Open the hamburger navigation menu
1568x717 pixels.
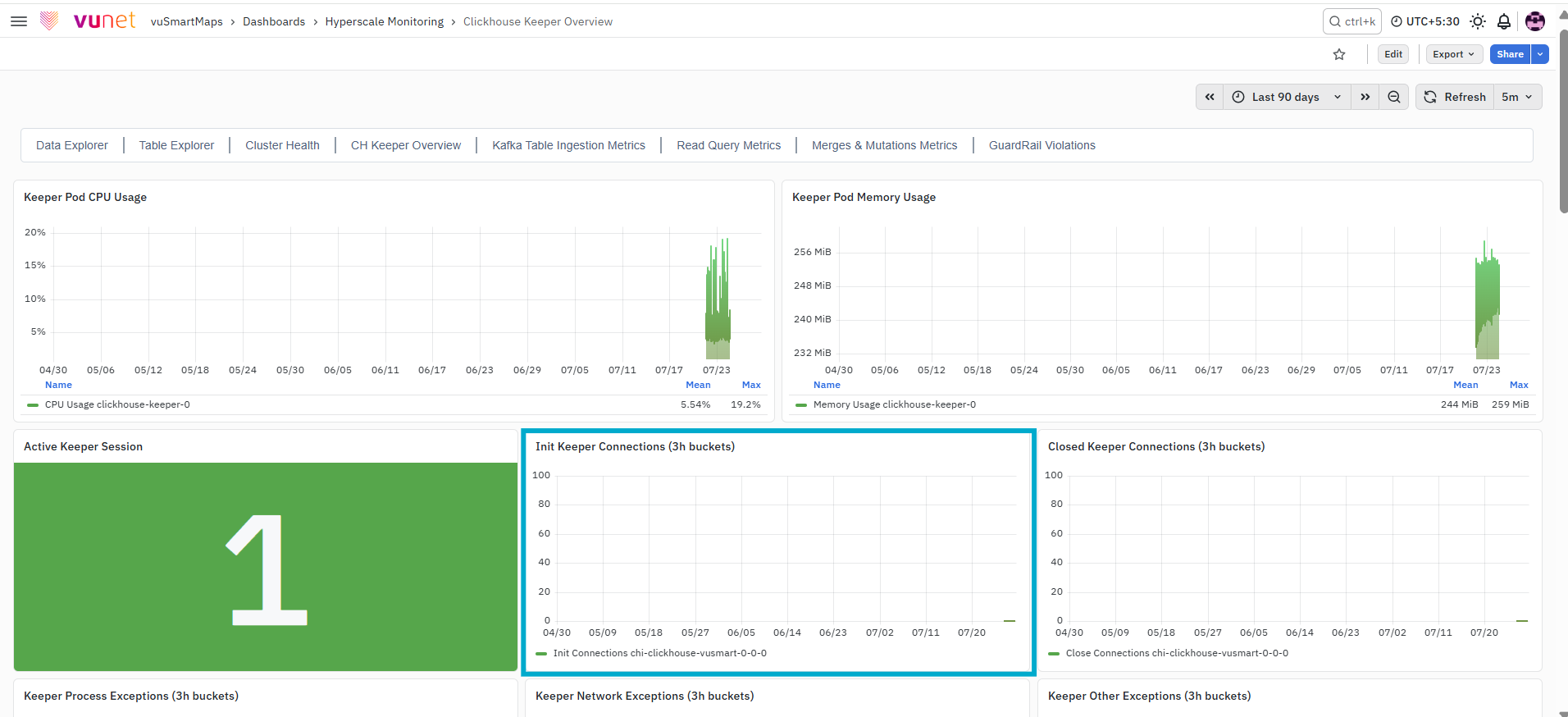[19, 21]
